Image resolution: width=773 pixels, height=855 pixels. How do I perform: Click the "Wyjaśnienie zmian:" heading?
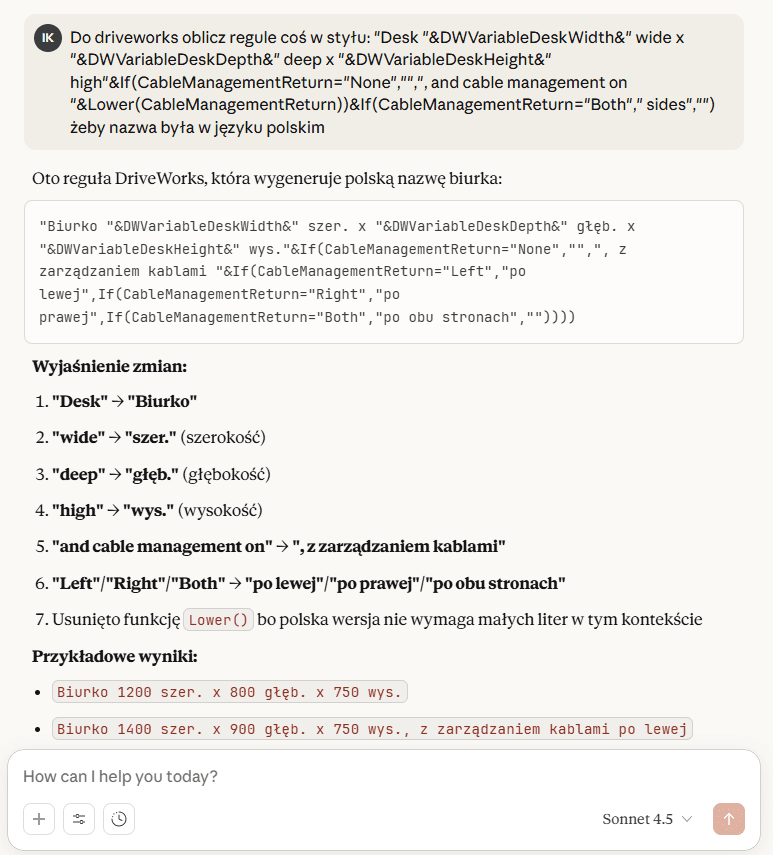109,366
